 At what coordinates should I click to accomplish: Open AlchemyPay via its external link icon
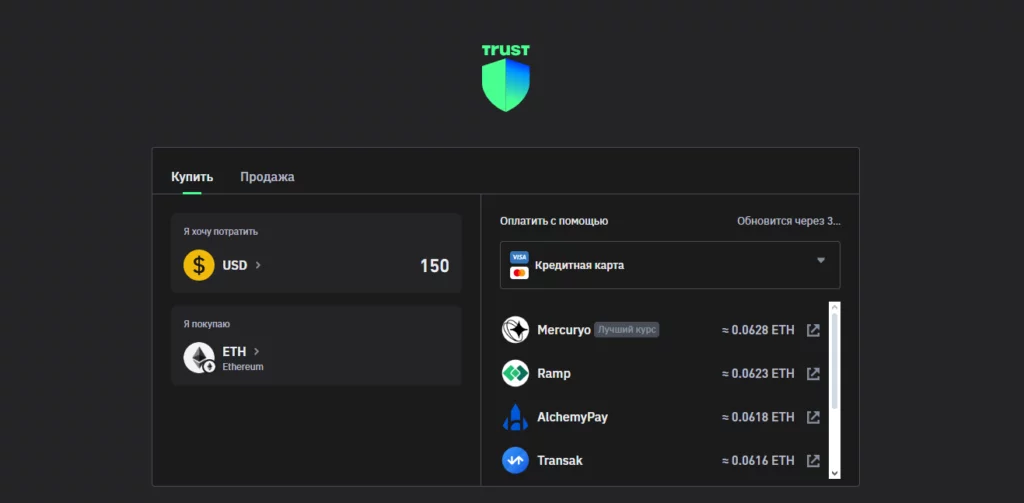coord(813,417)
